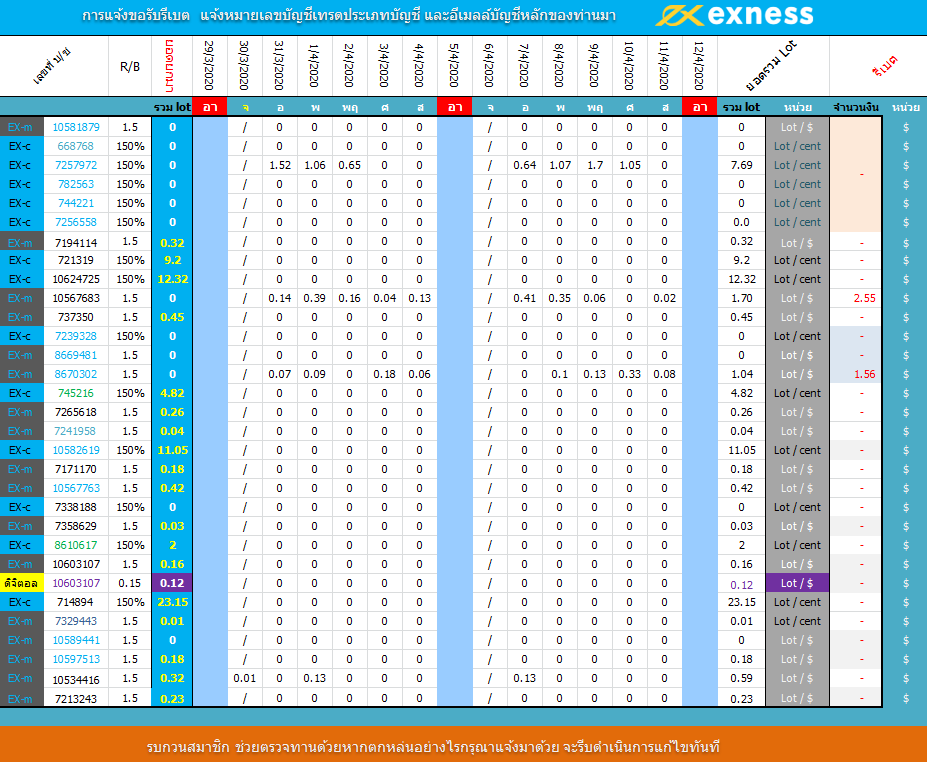
Task: Click the red ยอดยกมา column header
Action: tap(171, 66)
